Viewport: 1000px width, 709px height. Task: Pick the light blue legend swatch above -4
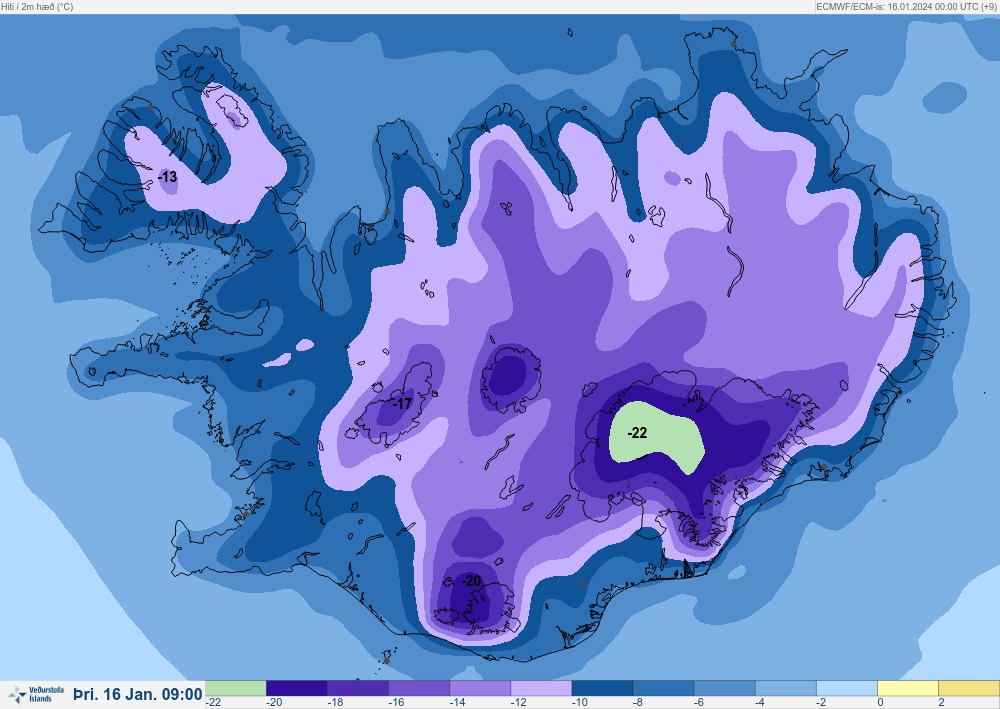(786, 688)
